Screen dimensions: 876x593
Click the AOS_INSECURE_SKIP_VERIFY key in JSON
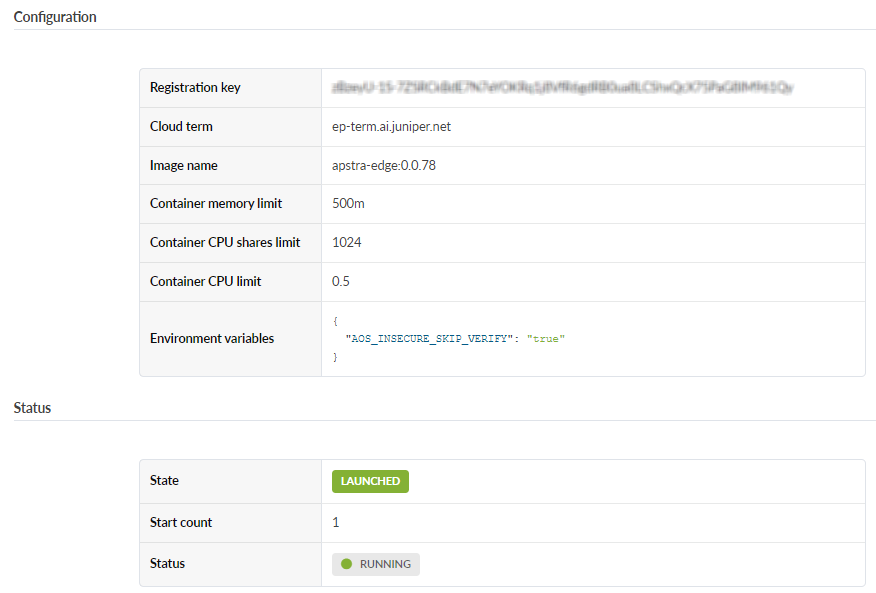429,339
